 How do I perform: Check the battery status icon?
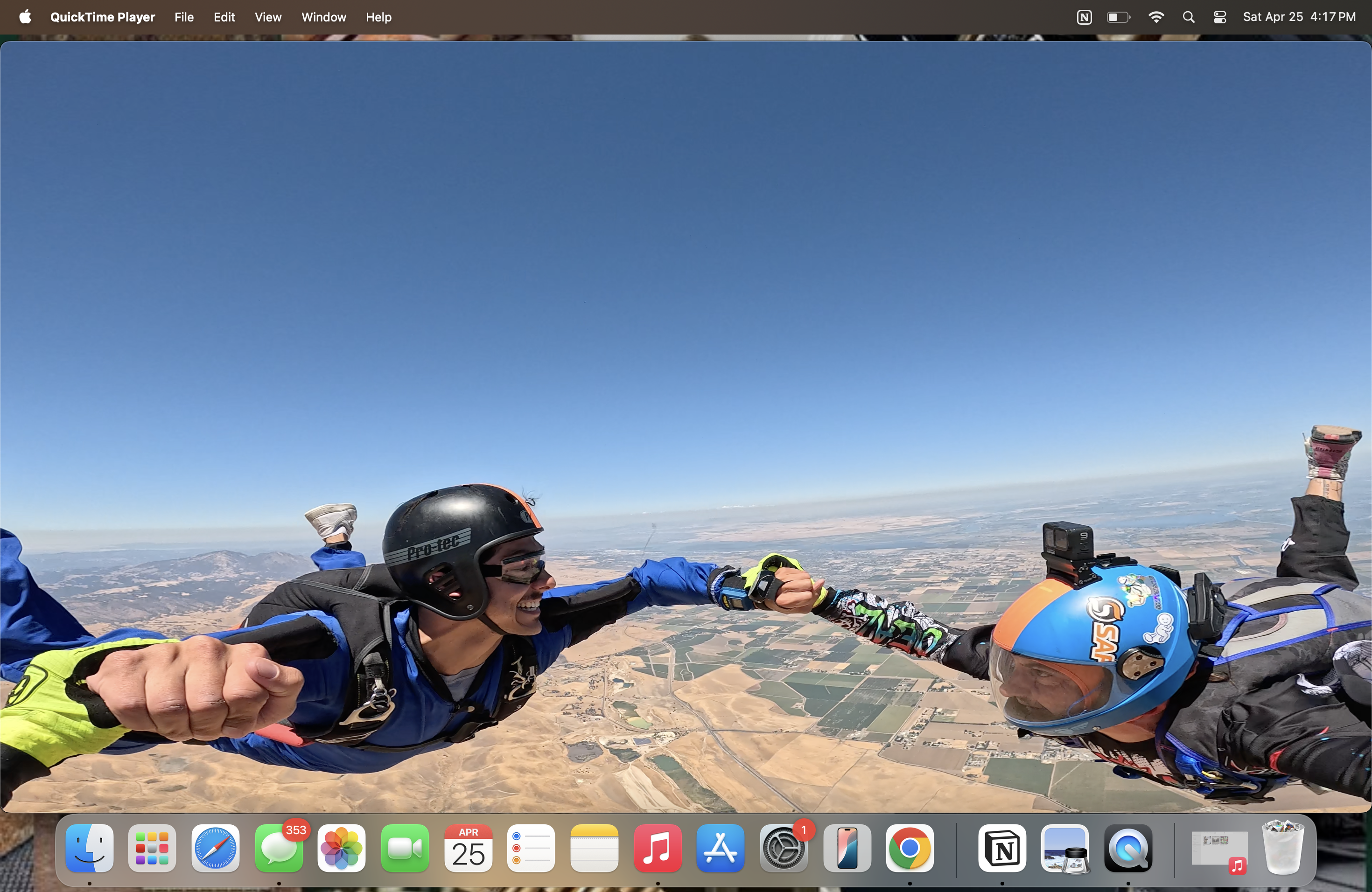(x=1118, y=17)
